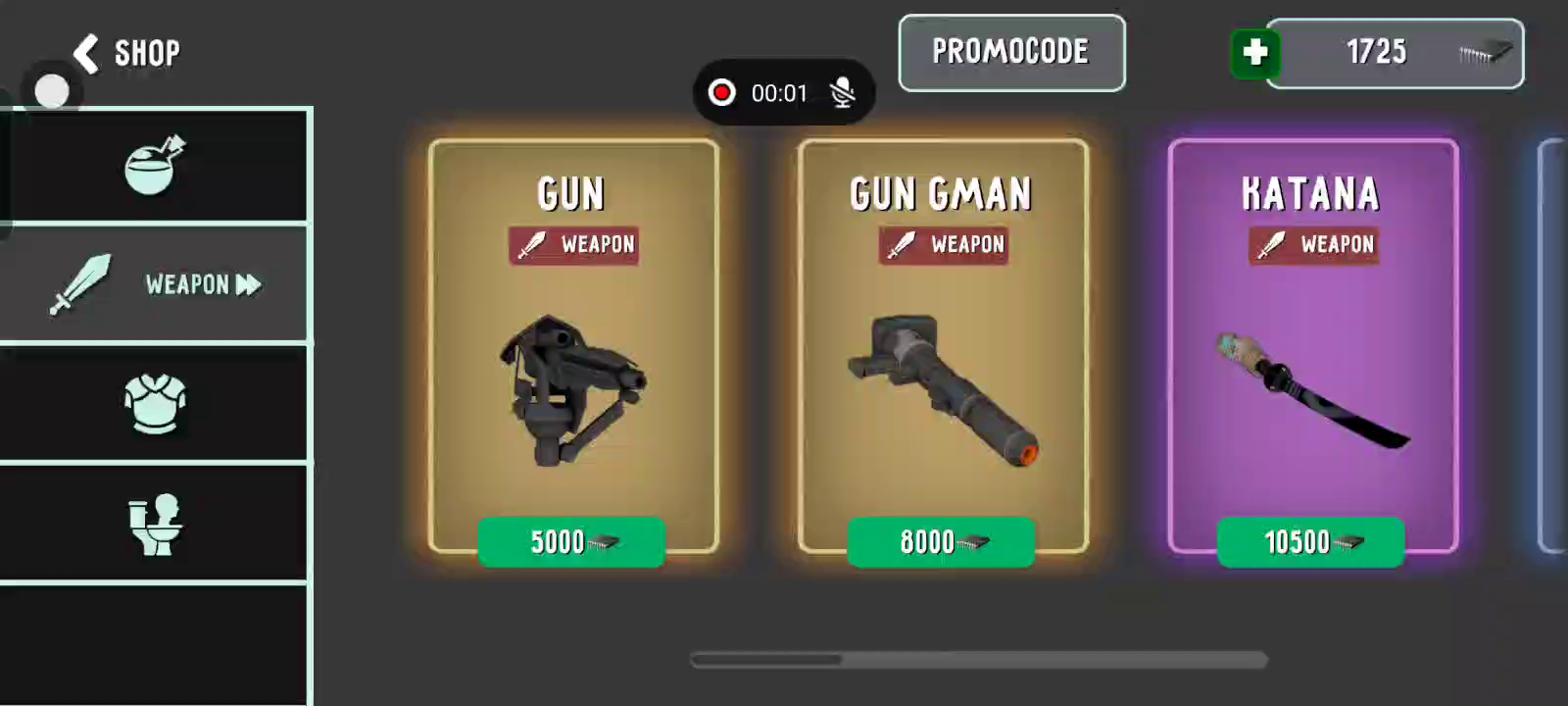Screen dimensions: 1568x706
Task: Go back using the Shop arrow
Action: [86, 53]
